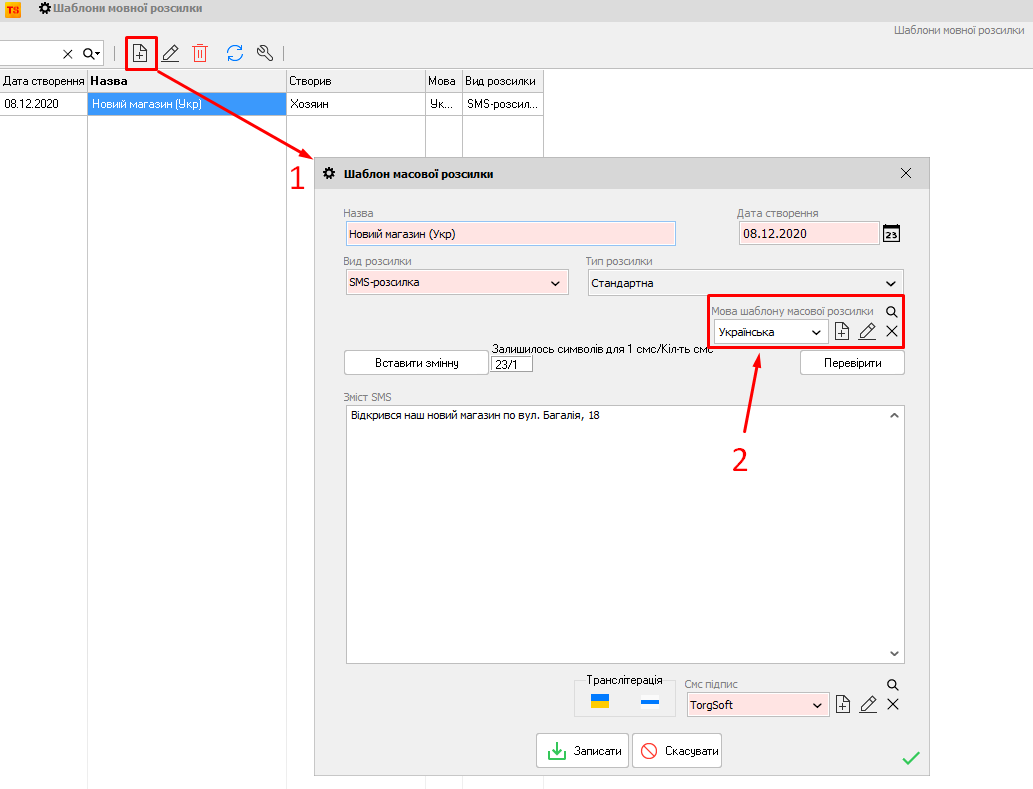Click the add new template toolbar icon
The image size is (1033, 789).
point(140,53)
